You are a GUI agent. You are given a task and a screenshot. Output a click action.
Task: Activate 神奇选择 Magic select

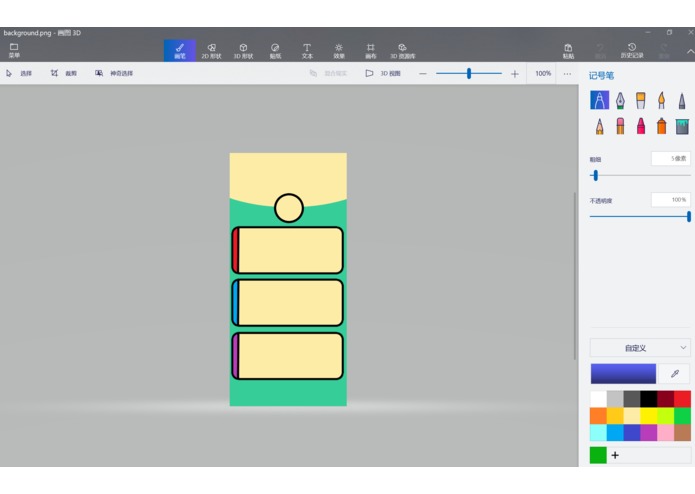pyautogui.click(x=114, y=73)
